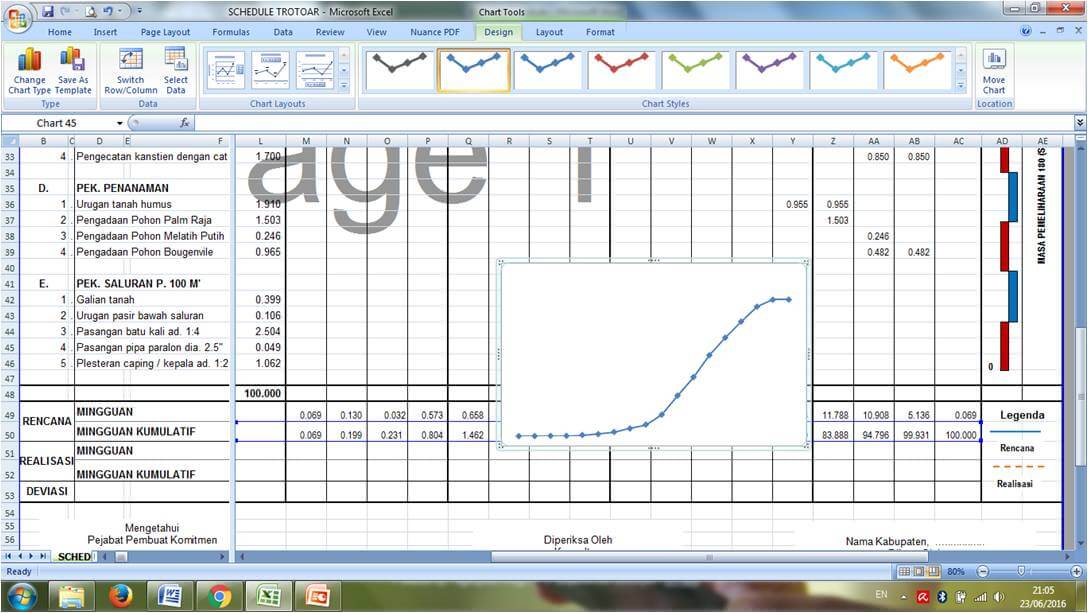The image size is (1088, 613).
Task: Click Save As Template
Action: click(72, 70)
